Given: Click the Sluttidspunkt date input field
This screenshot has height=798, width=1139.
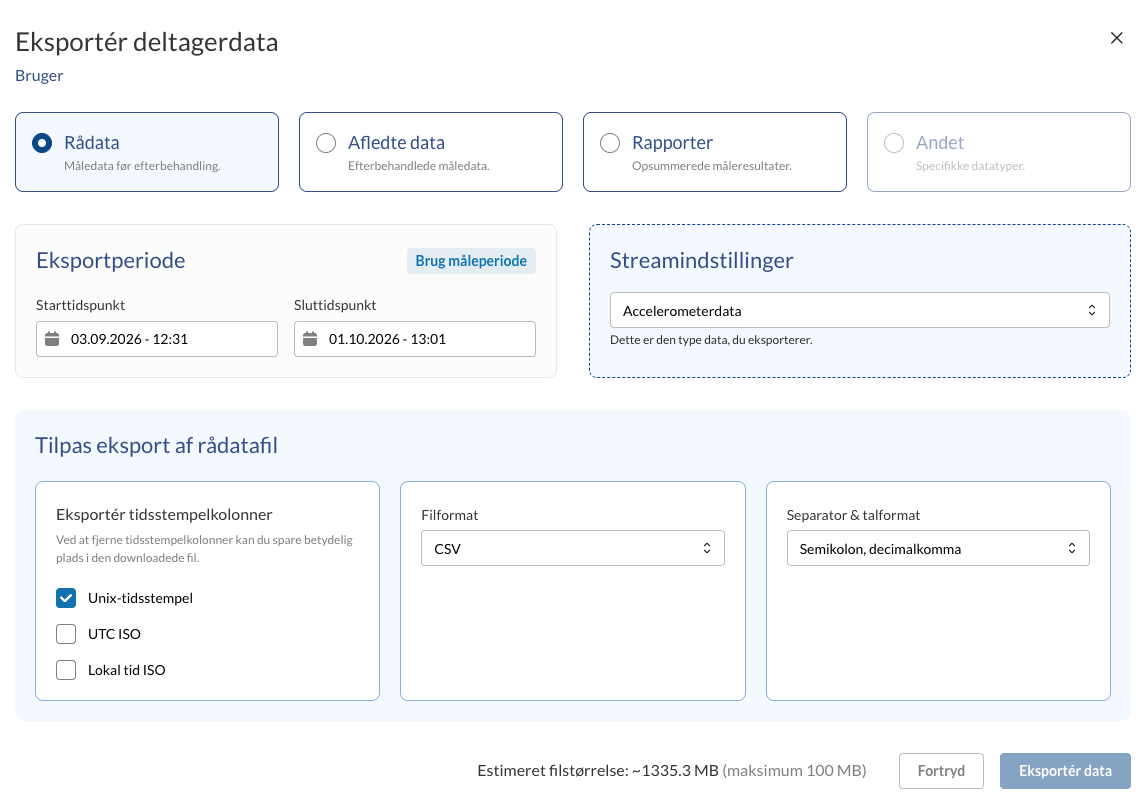Looking at the screenshot, I should click(x=415, y=339).
